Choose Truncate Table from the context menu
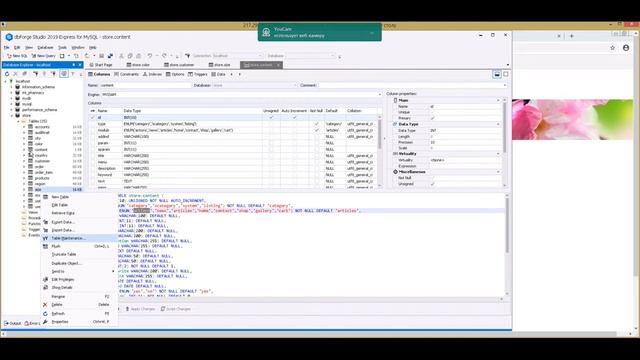Image resolution: width=640 pixels, height=360 pixels. click(x=64, y=254)
